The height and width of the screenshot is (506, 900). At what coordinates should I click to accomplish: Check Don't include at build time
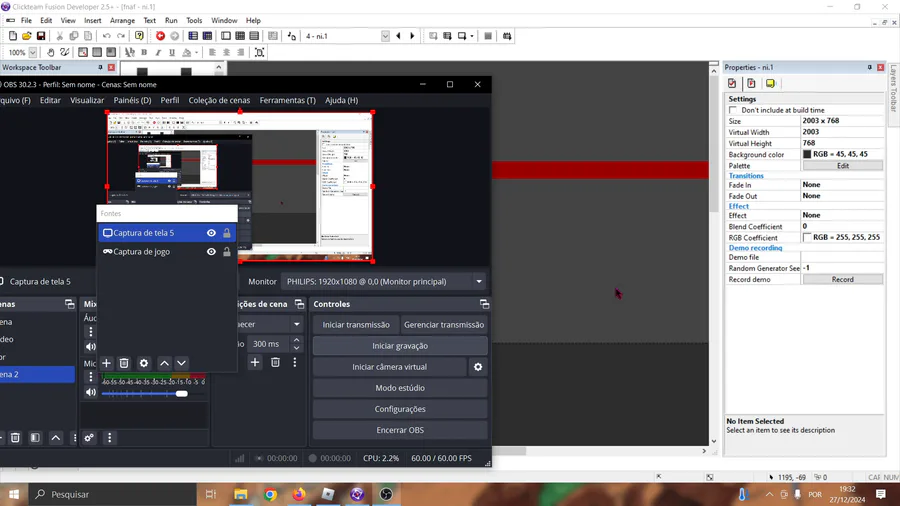(x=733, y=110)
